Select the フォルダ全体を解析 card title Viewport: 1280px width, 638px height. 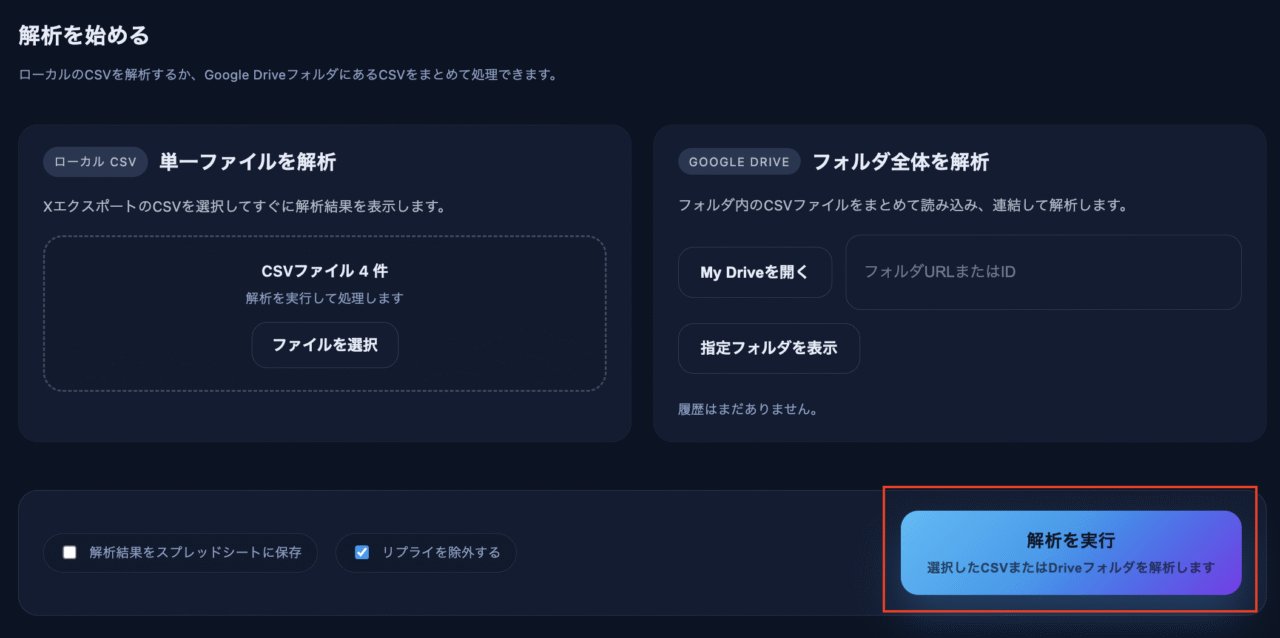pos(900,162)
